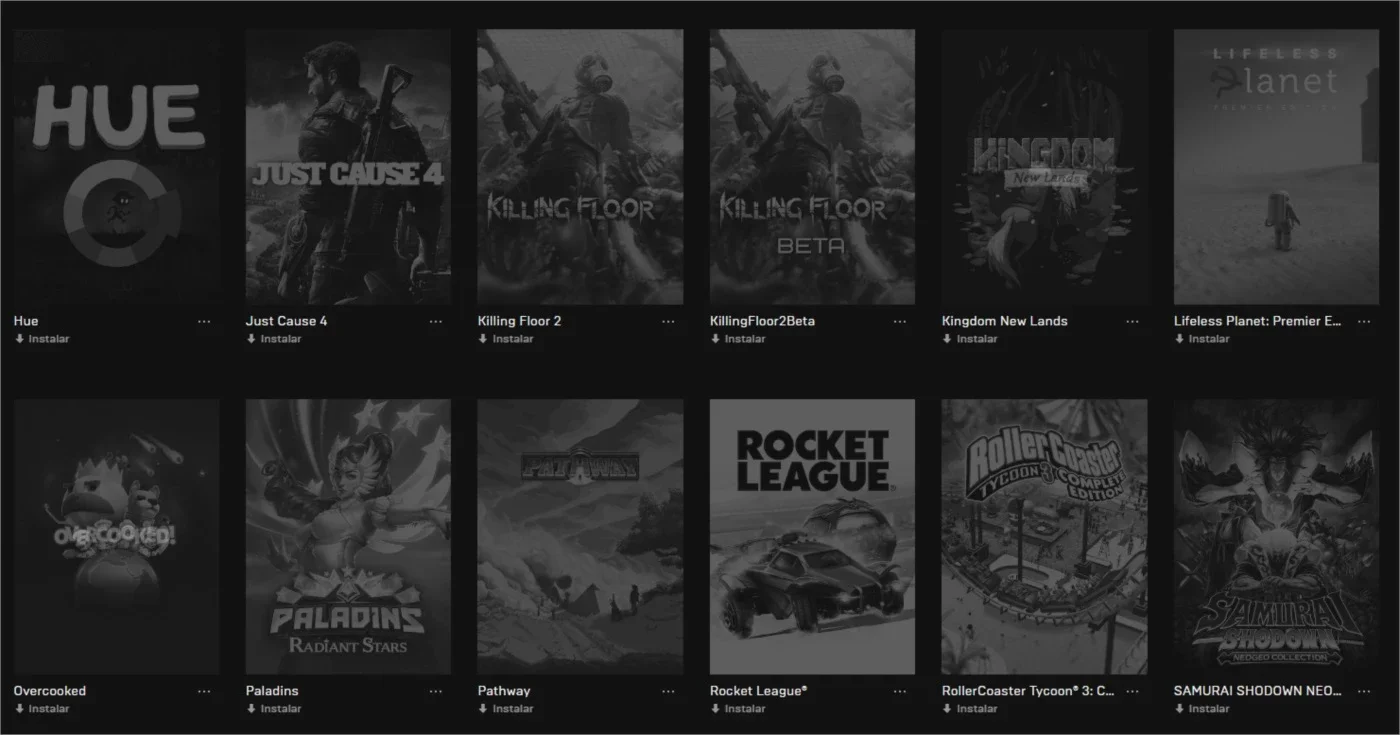1400x735 pixels.
Task: Open the Just Cause 4 cover art
Action: click(348, 167)
